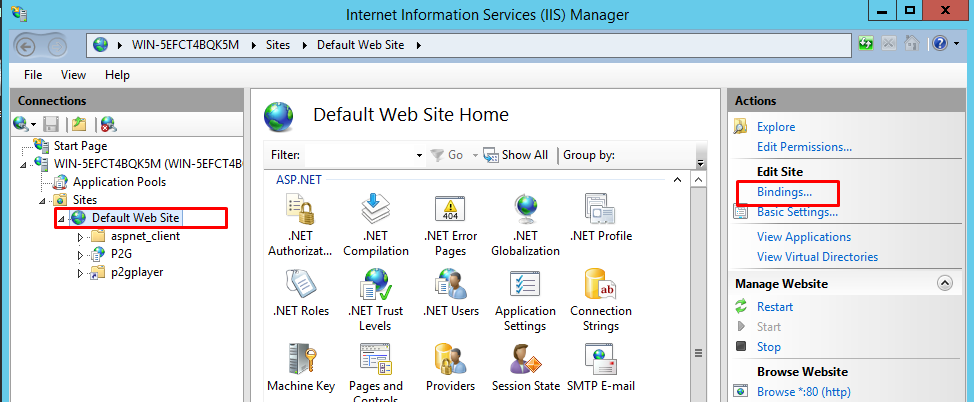This screenshot has height=402, width=974.
Task: Open the Help question mark icon
Action: pos(940,43)
